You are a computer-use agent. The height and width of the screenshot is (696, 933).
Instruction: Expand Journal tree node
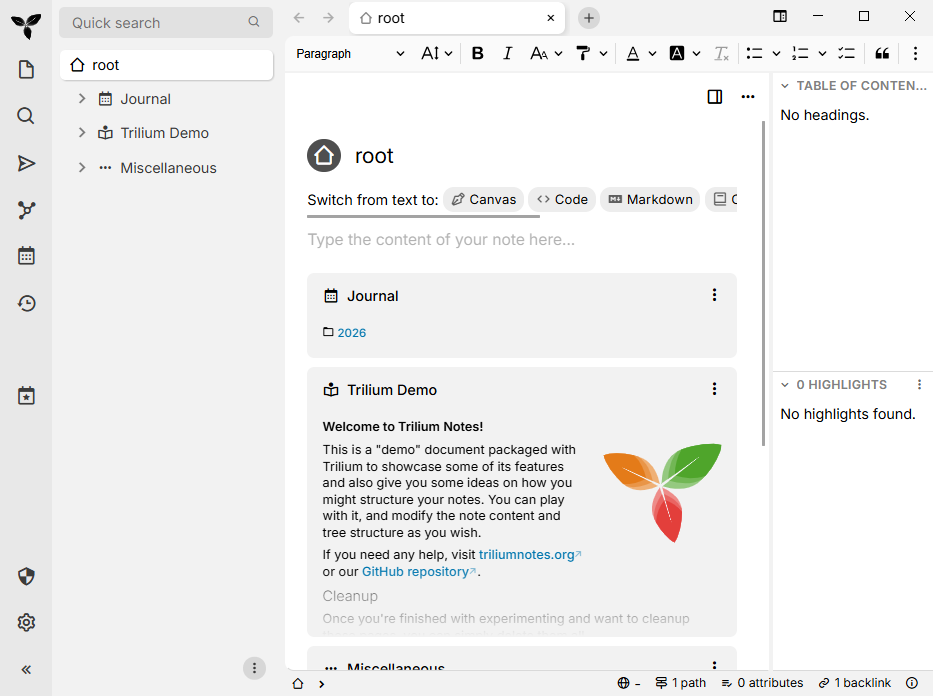tap(82, 99)
